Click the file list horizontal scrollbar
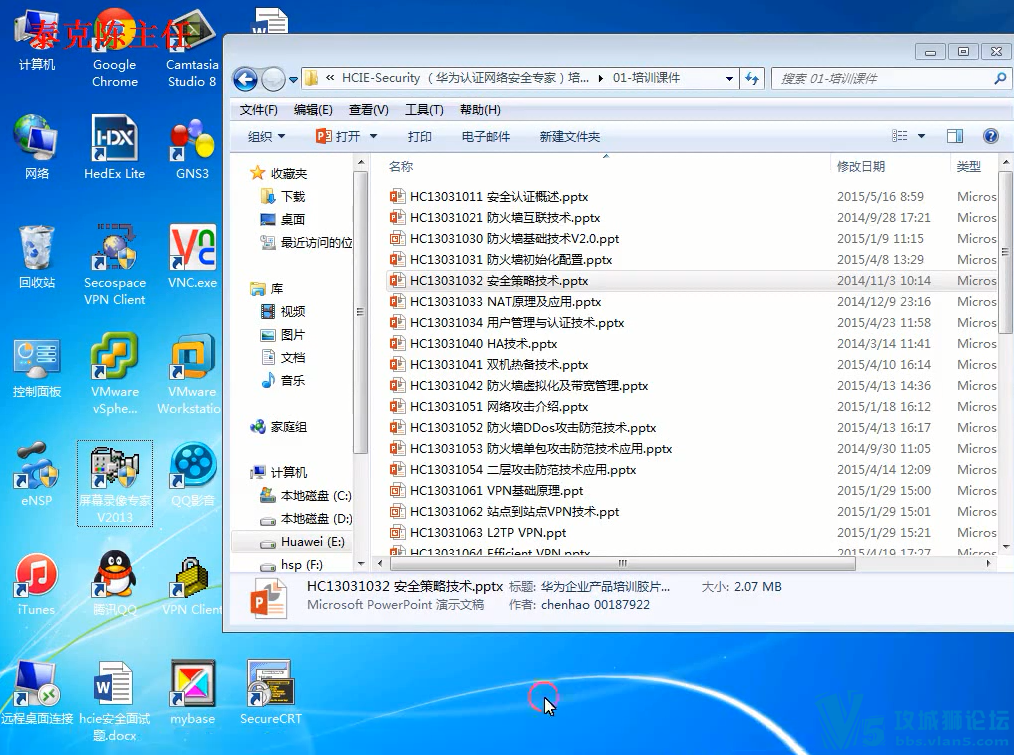This screenshot has width=1014, height=755. [621, 563]
